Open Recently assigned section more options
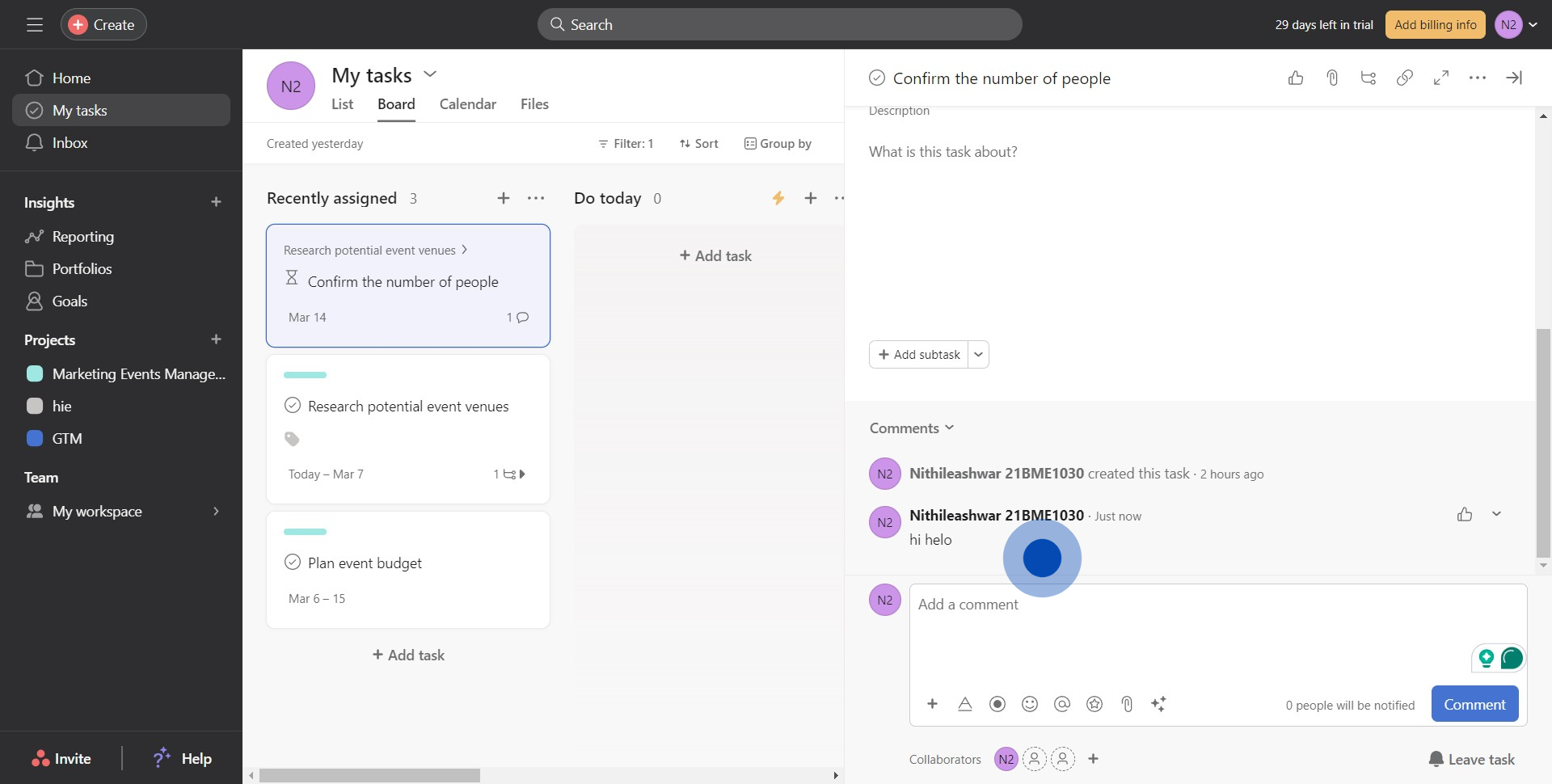 tap(536, 198)
